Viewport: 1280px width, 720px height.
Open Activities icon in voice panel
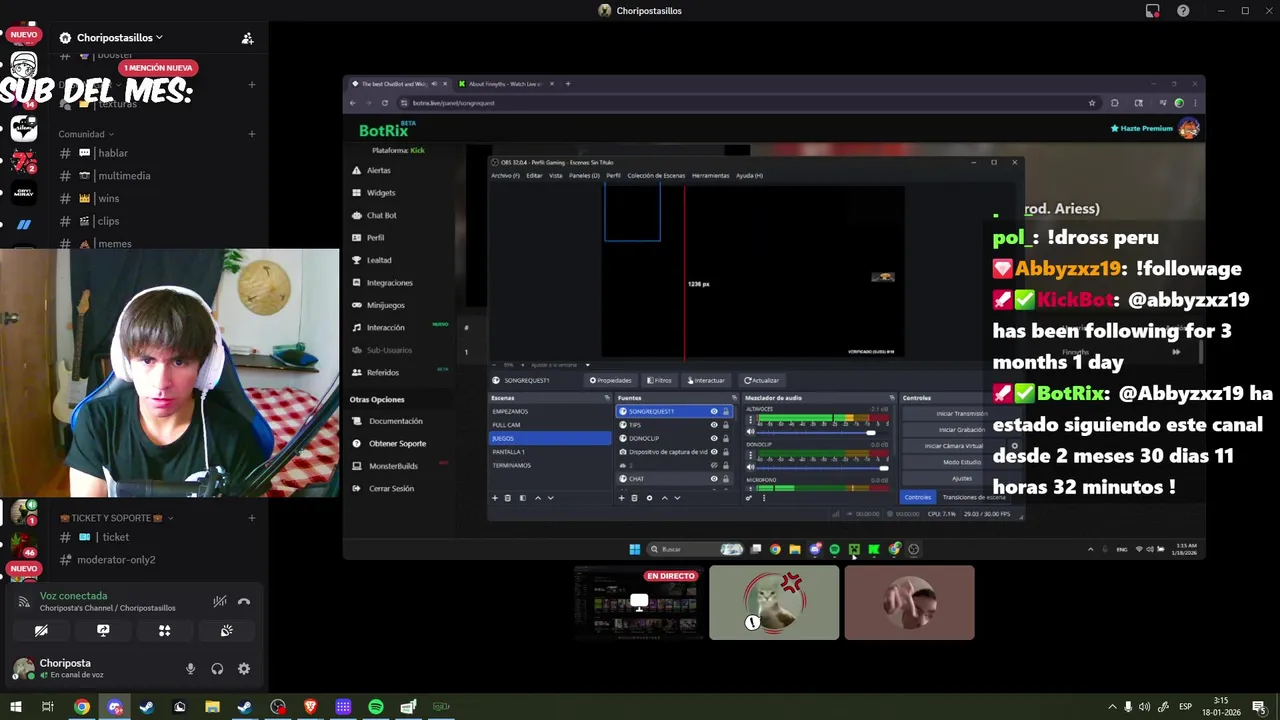[x=164, y=631]
